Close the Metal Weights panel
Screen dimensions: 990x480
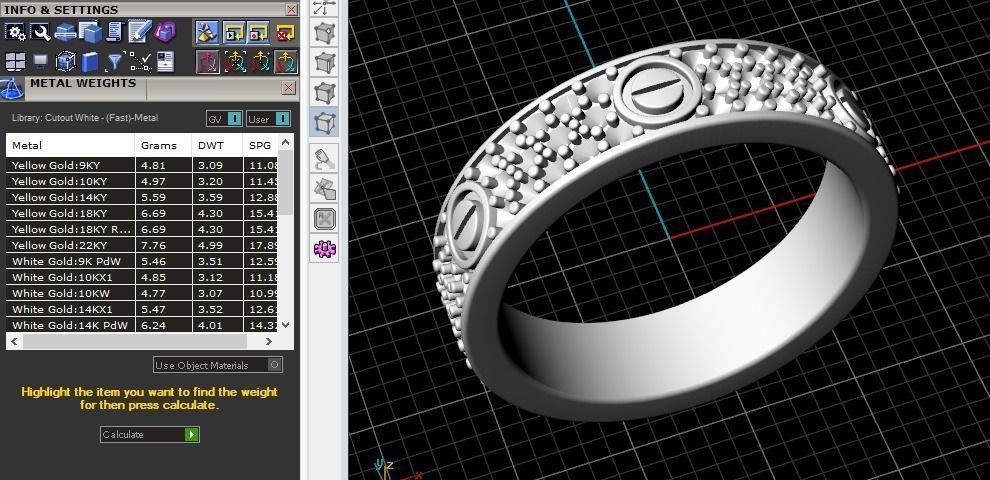coord(289,88)
